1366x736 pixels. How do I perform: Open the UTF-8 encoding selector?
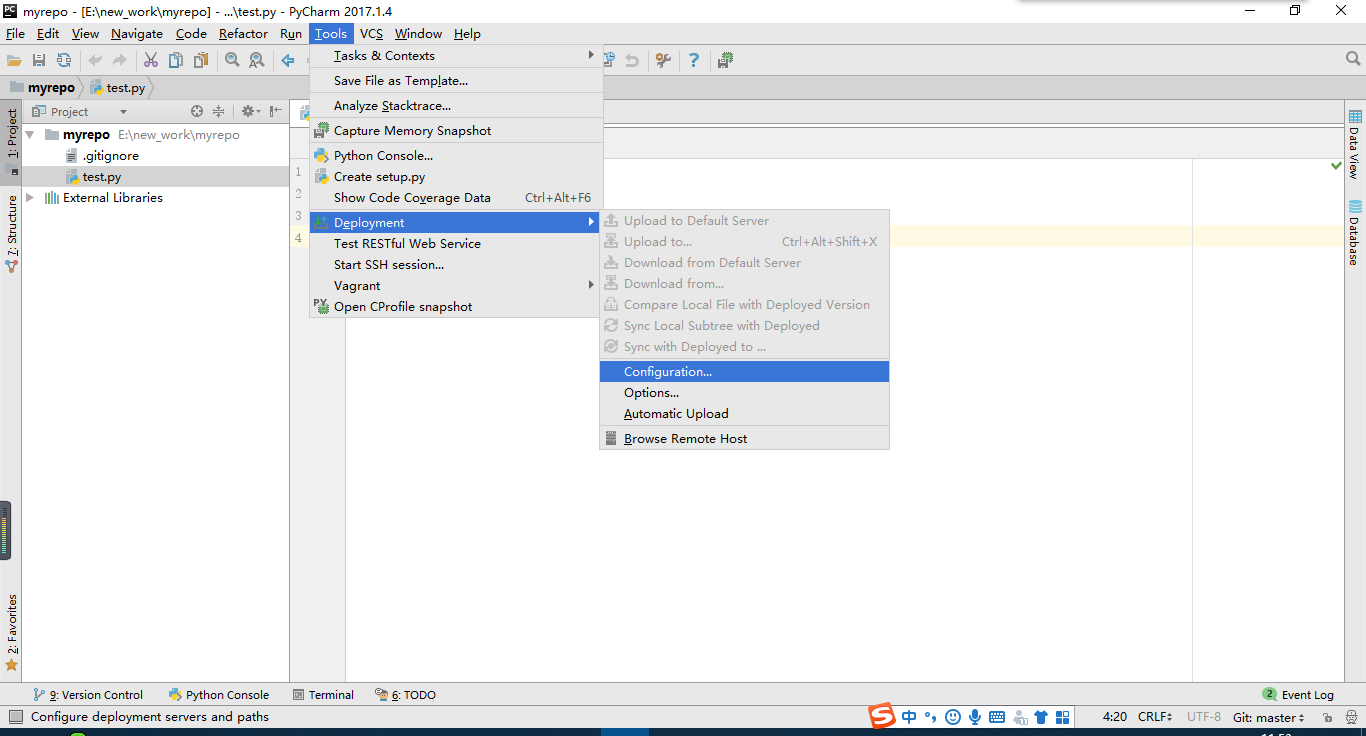(1204, 717)
